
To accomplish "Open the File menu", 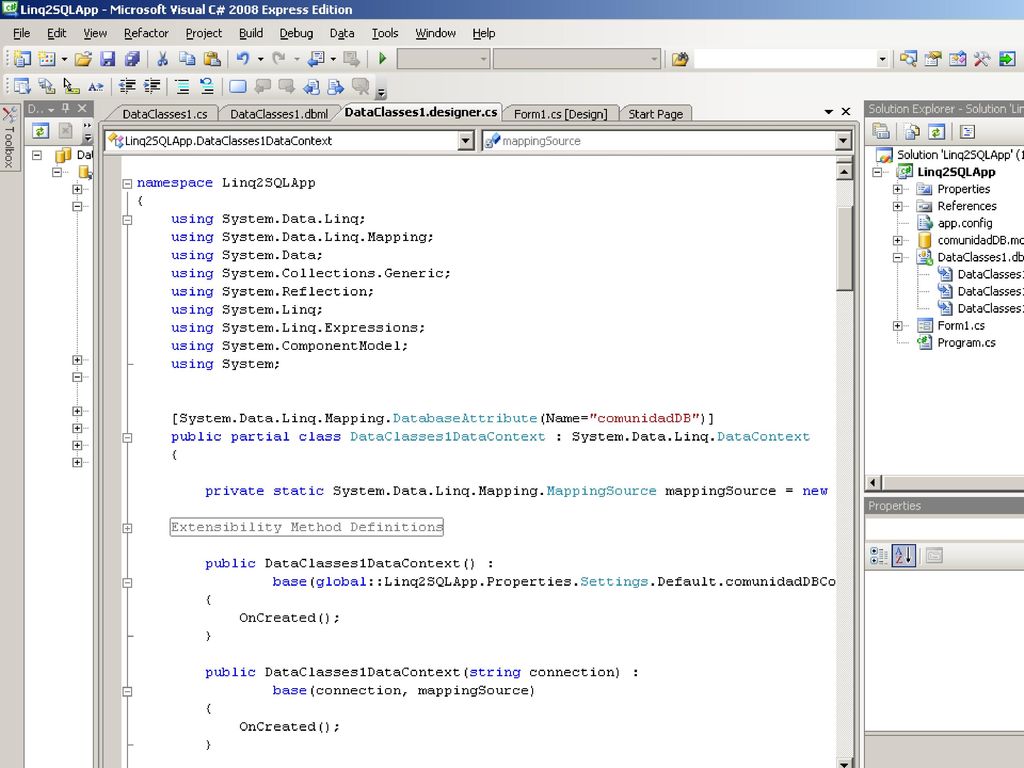I will (22, 33).
